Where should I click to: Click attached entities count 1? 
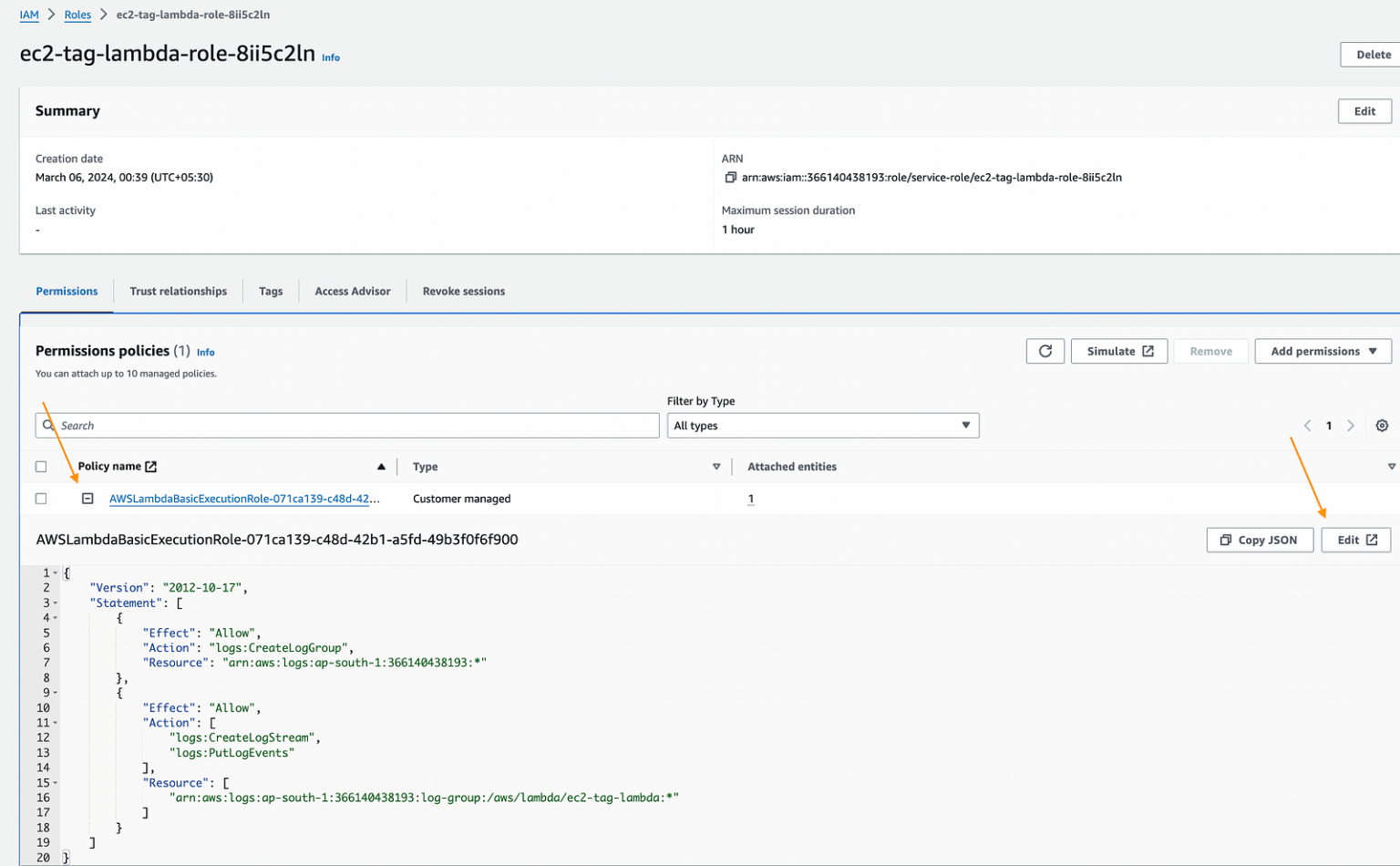(x=751, y=499)
